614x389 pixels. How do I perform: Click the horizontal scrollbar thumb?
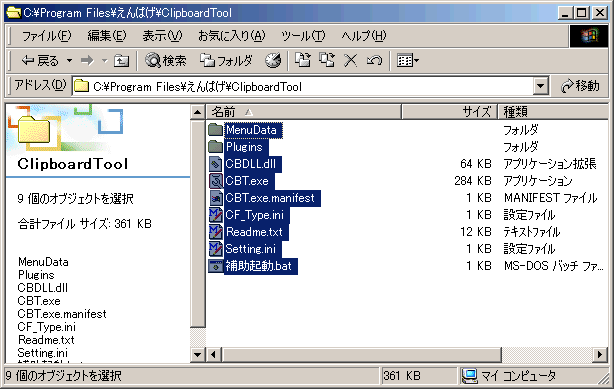tap(361, 355)
